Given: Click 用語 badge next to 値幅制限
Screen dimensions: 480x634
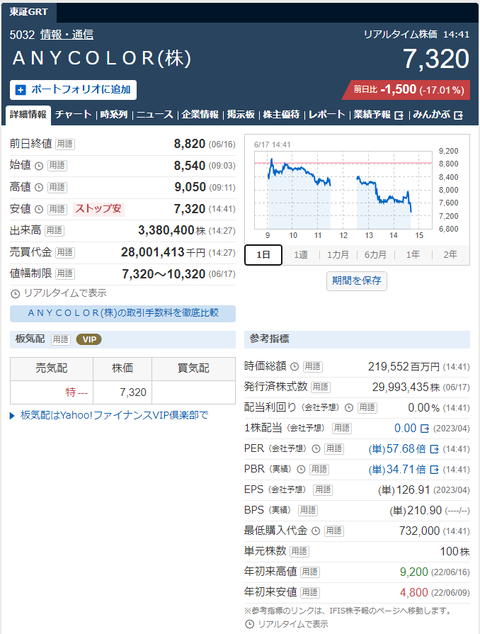Looking at the screenshot, I should tap(65, 274).
